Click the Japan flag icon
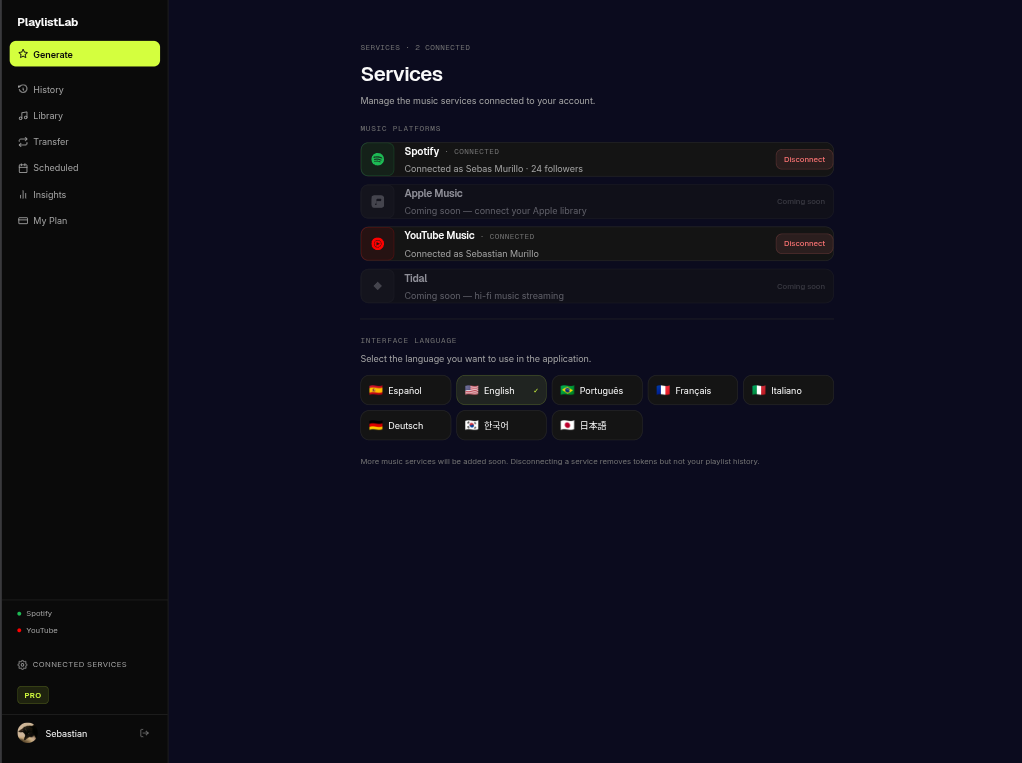1022x763 pixels. click(567, 425)
